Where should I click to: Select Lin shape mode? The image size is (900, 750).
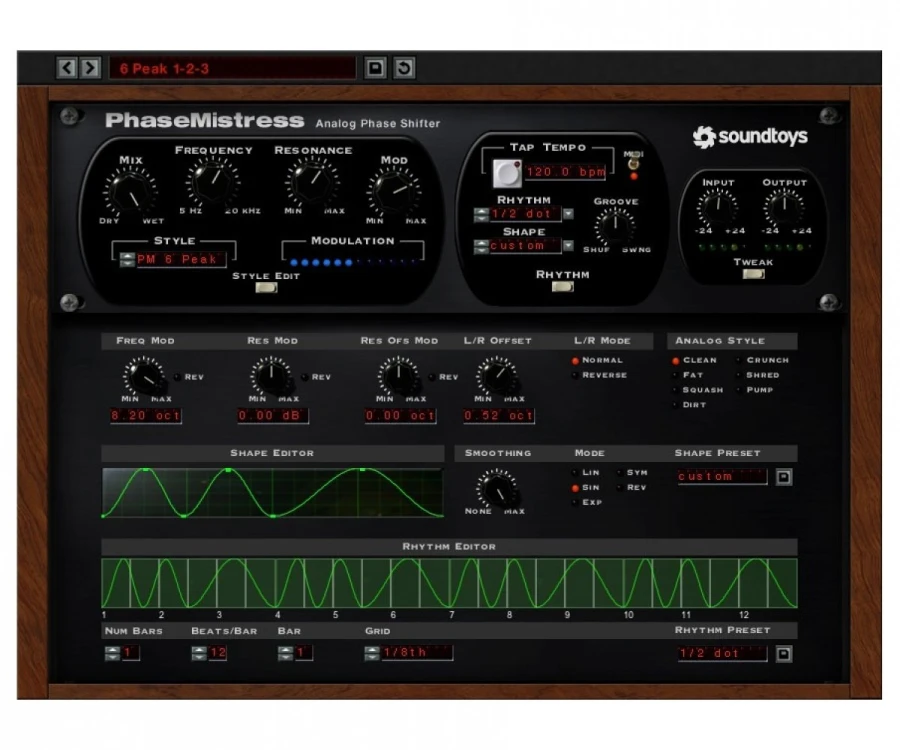coord(575,473)
